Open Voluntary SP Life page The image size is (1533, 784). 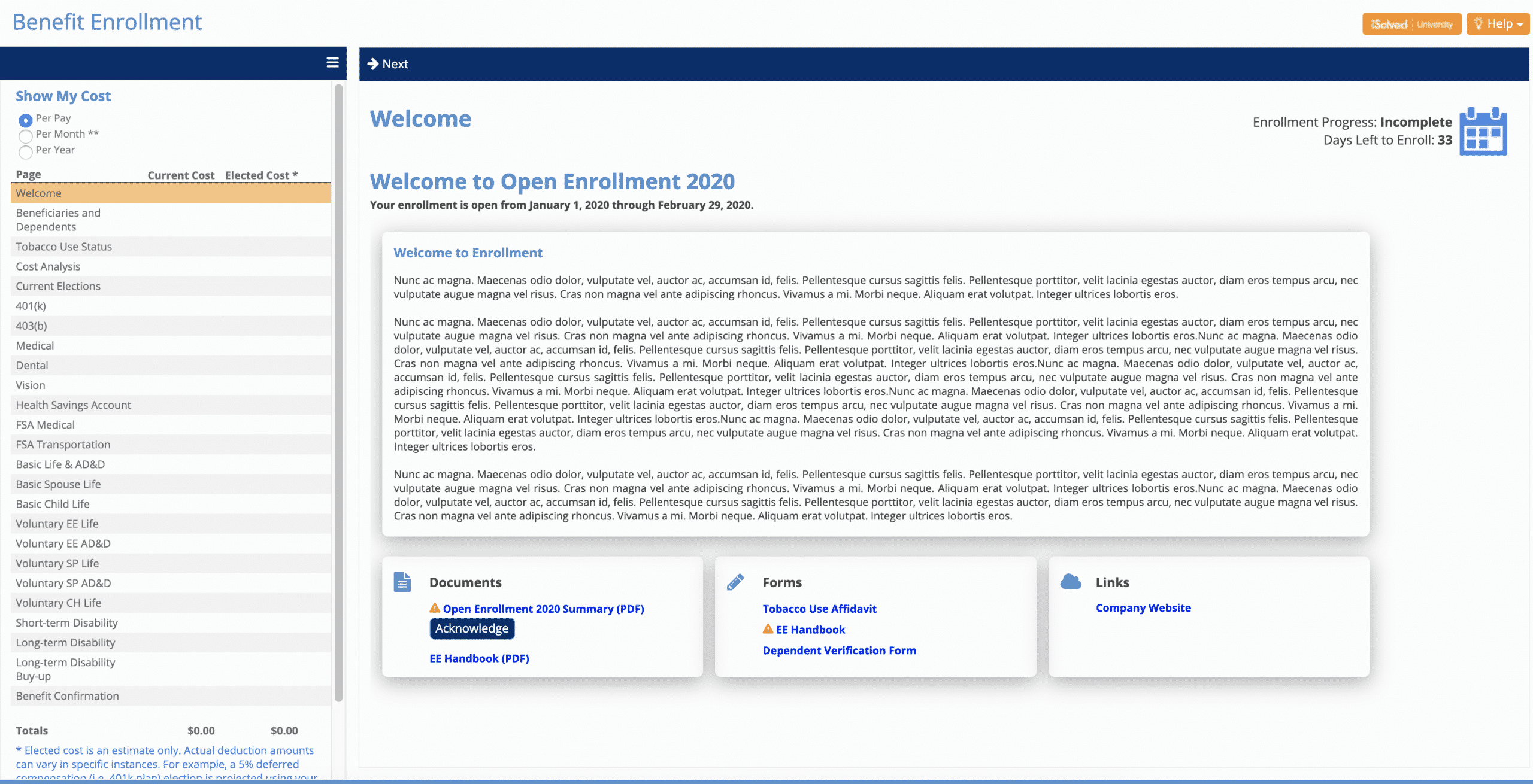pos(171,563)
